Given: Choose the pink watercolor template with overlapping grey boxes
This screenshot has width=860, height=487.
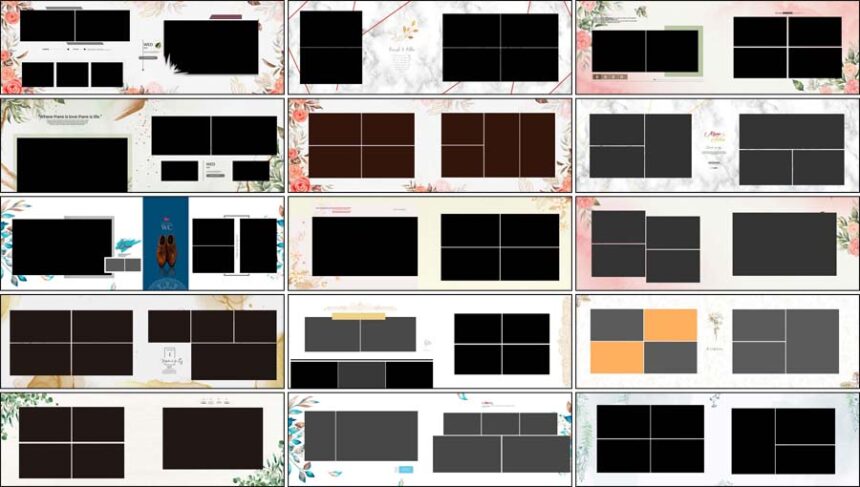Looking at the screenshot, I should pyautogui.click(x=717, y=244).
